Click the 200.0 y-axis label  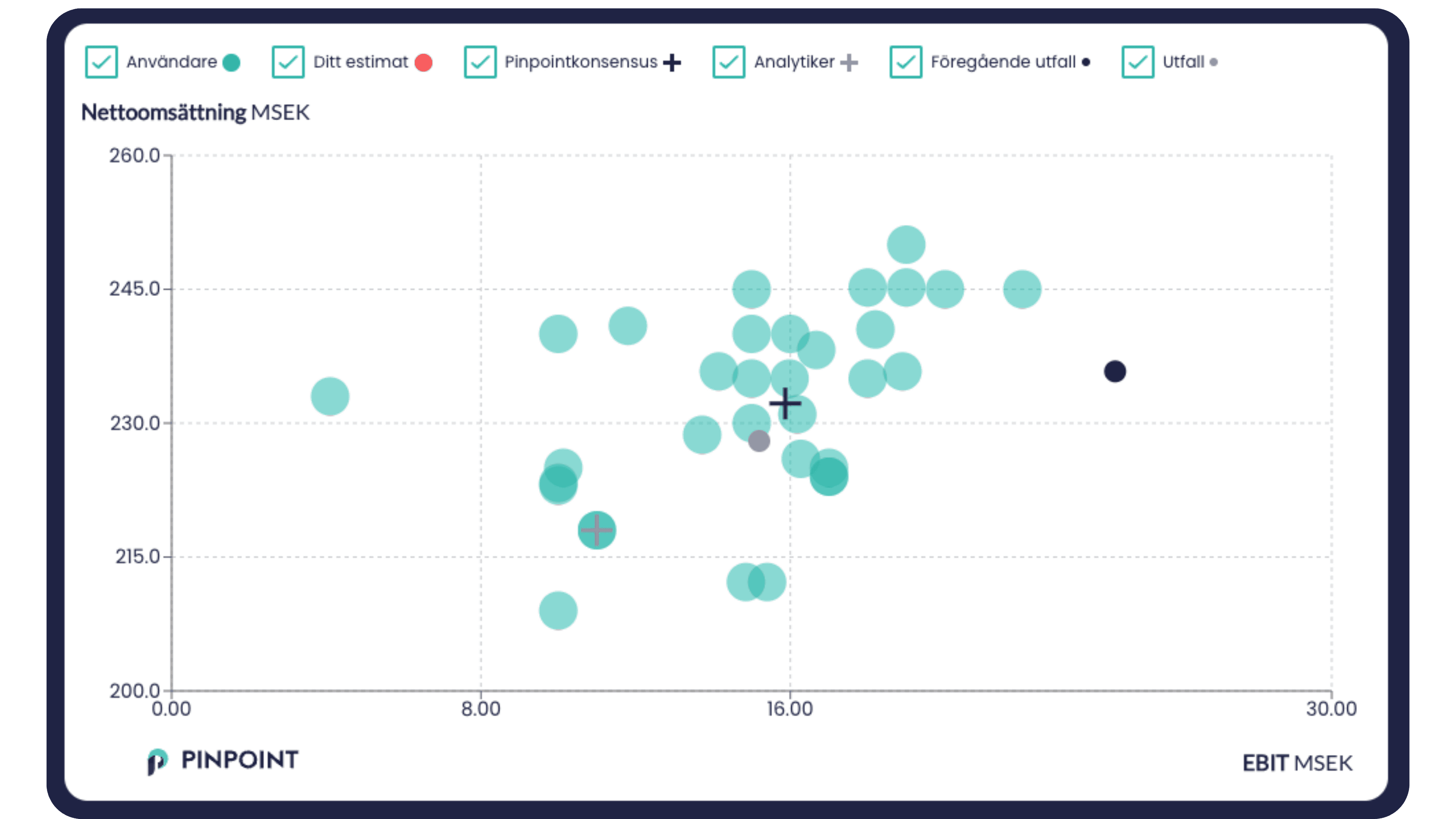[x=135, y=690]
